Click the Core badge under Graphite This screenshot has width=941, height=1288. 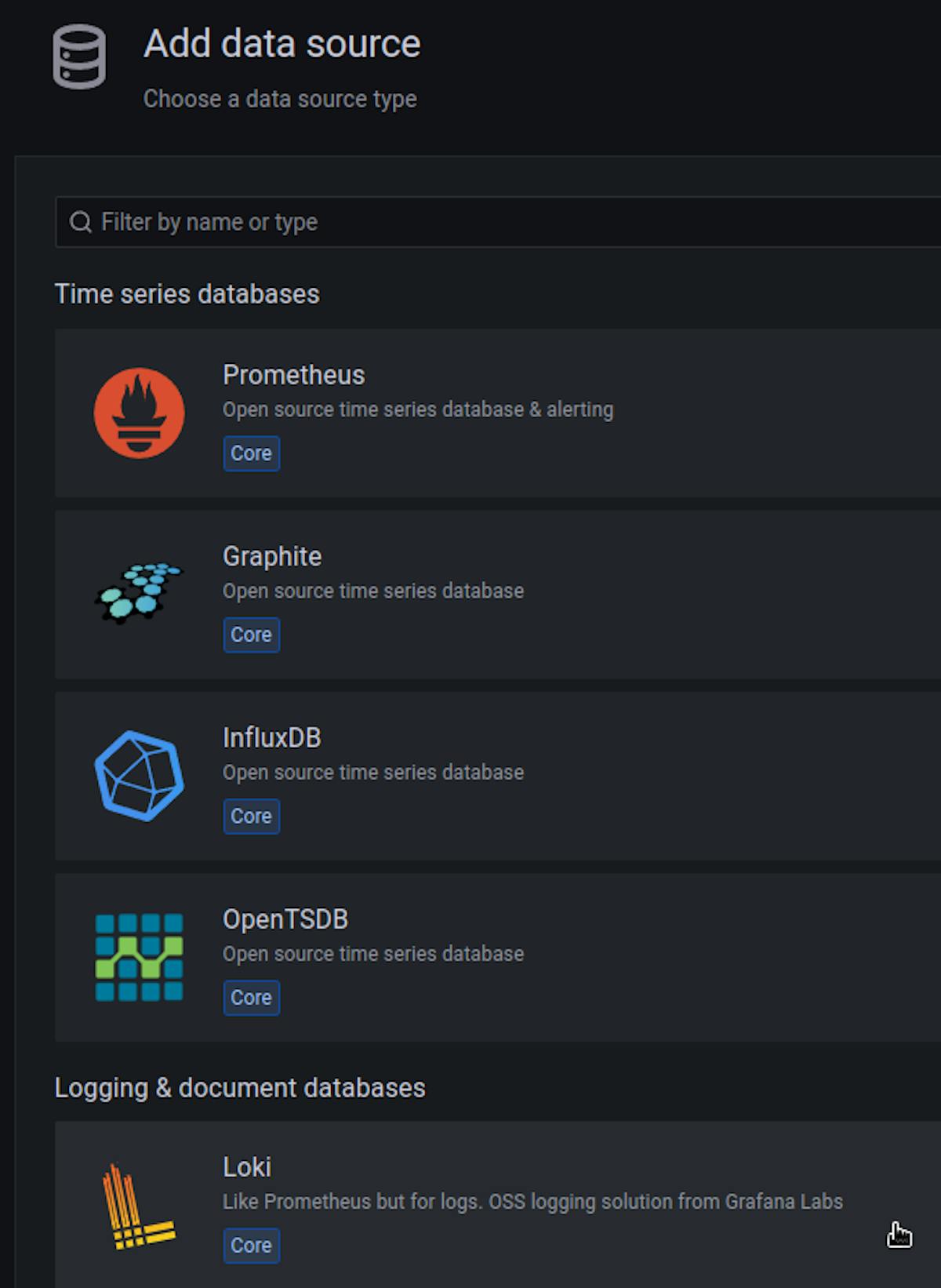click(x=251, y=635)
